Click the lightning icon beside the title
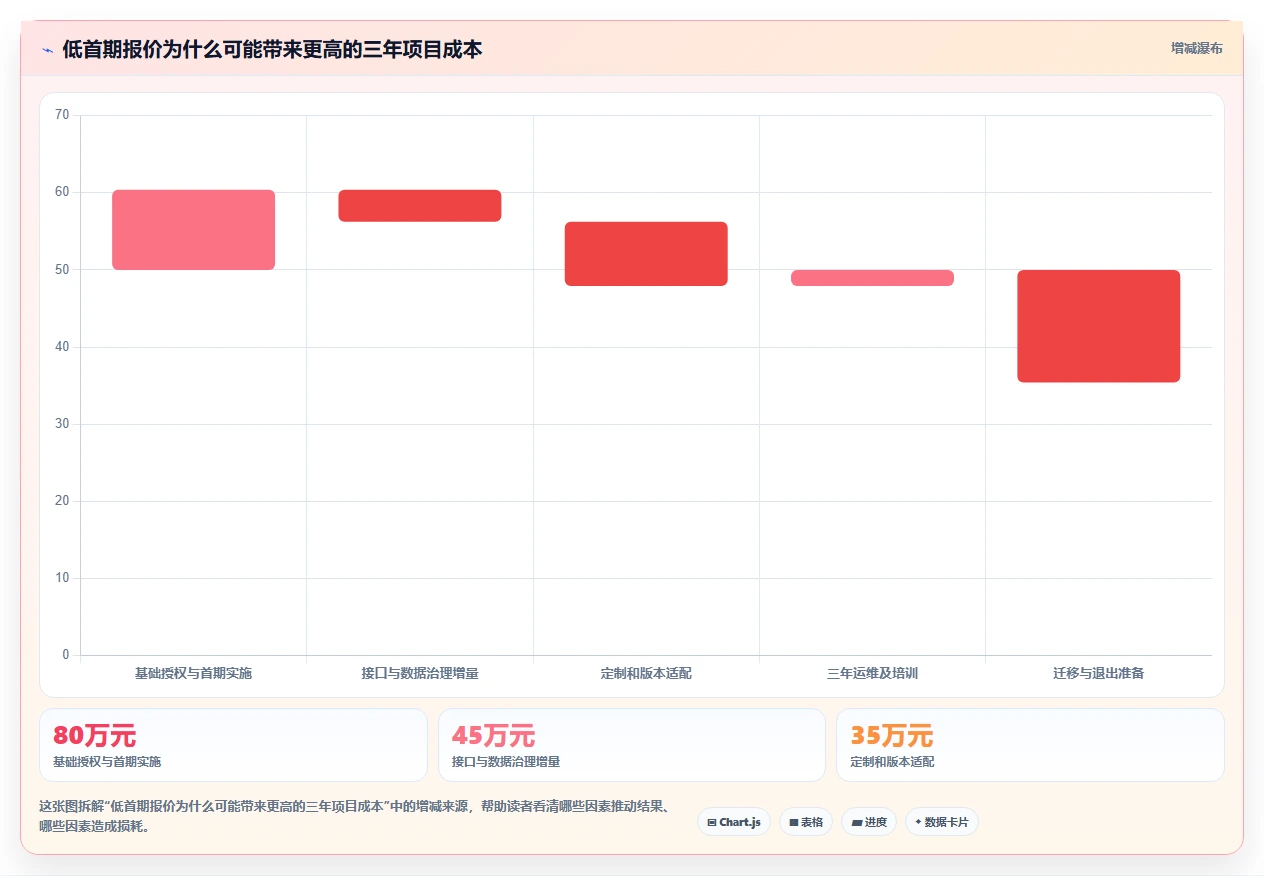The height and width of the screenshot is (876, 1264). [47, 50]
